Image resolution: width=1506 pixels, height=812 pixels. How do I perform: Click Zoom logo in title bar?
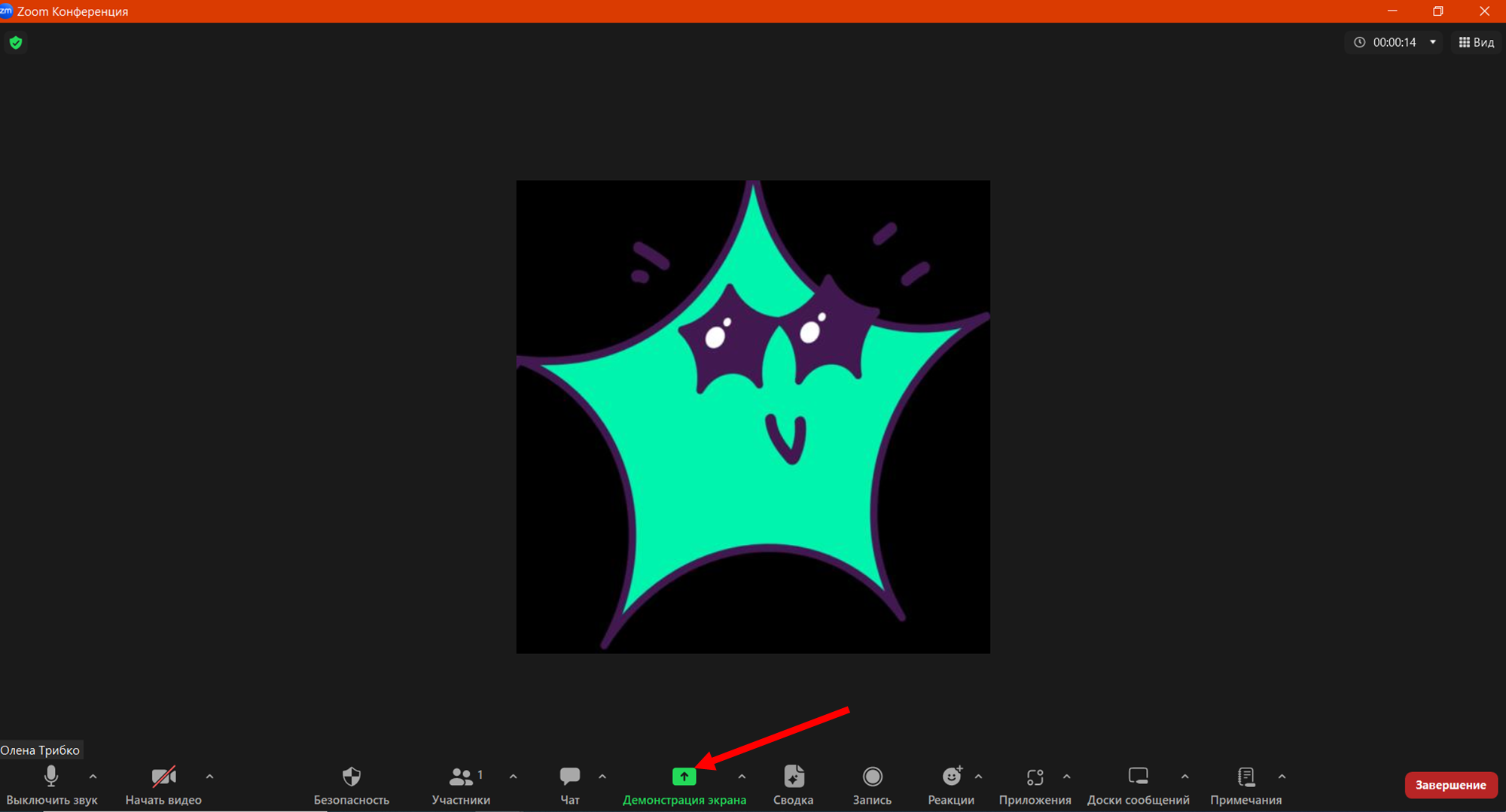[6, 11]
